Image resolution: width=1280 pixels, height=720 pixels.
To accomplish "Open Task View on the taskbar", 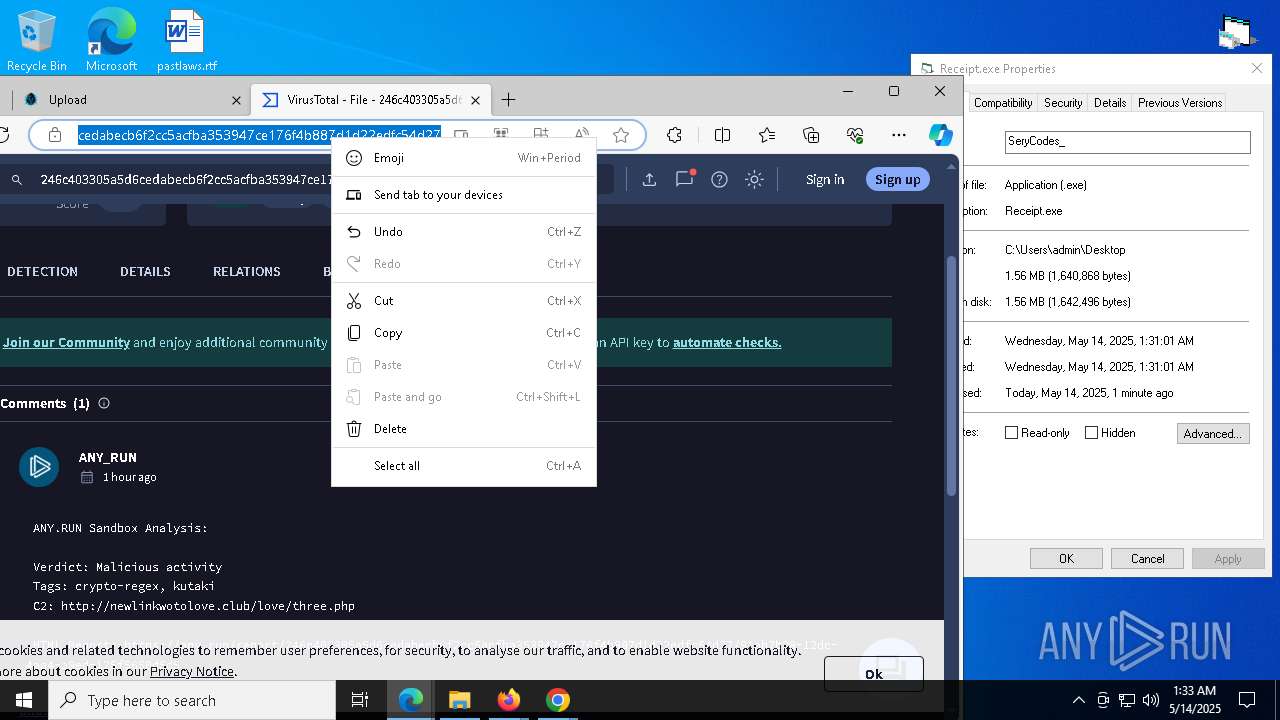I will click(360, 700).
